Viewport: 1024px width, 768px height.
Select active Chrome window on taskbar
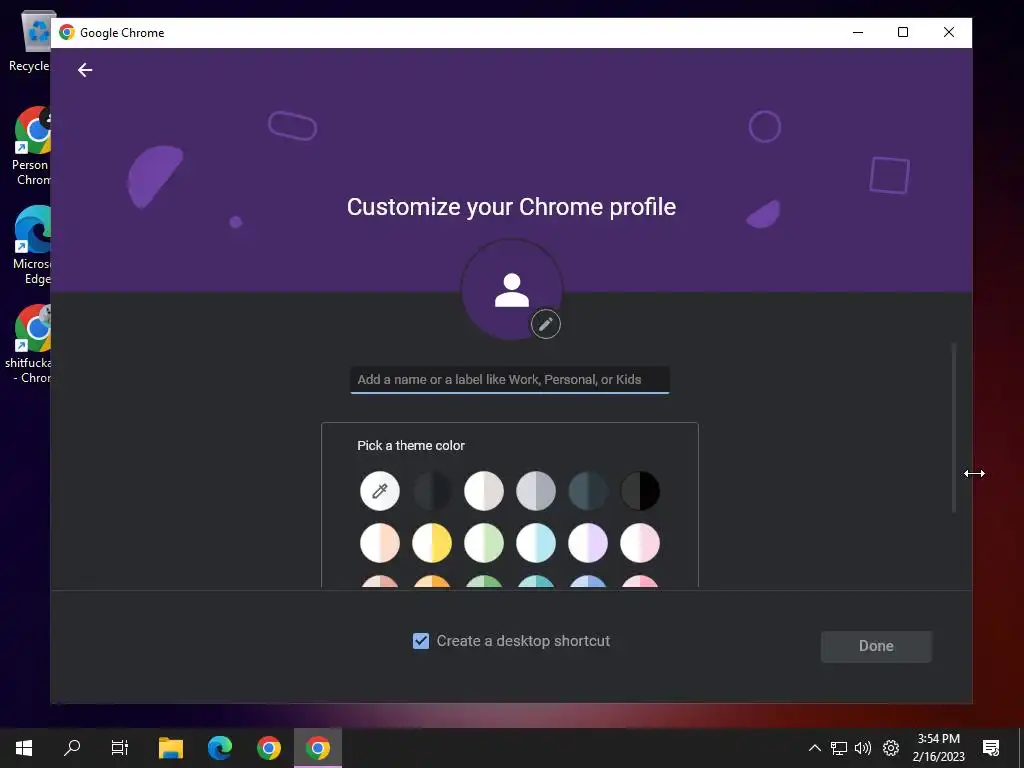318,748
